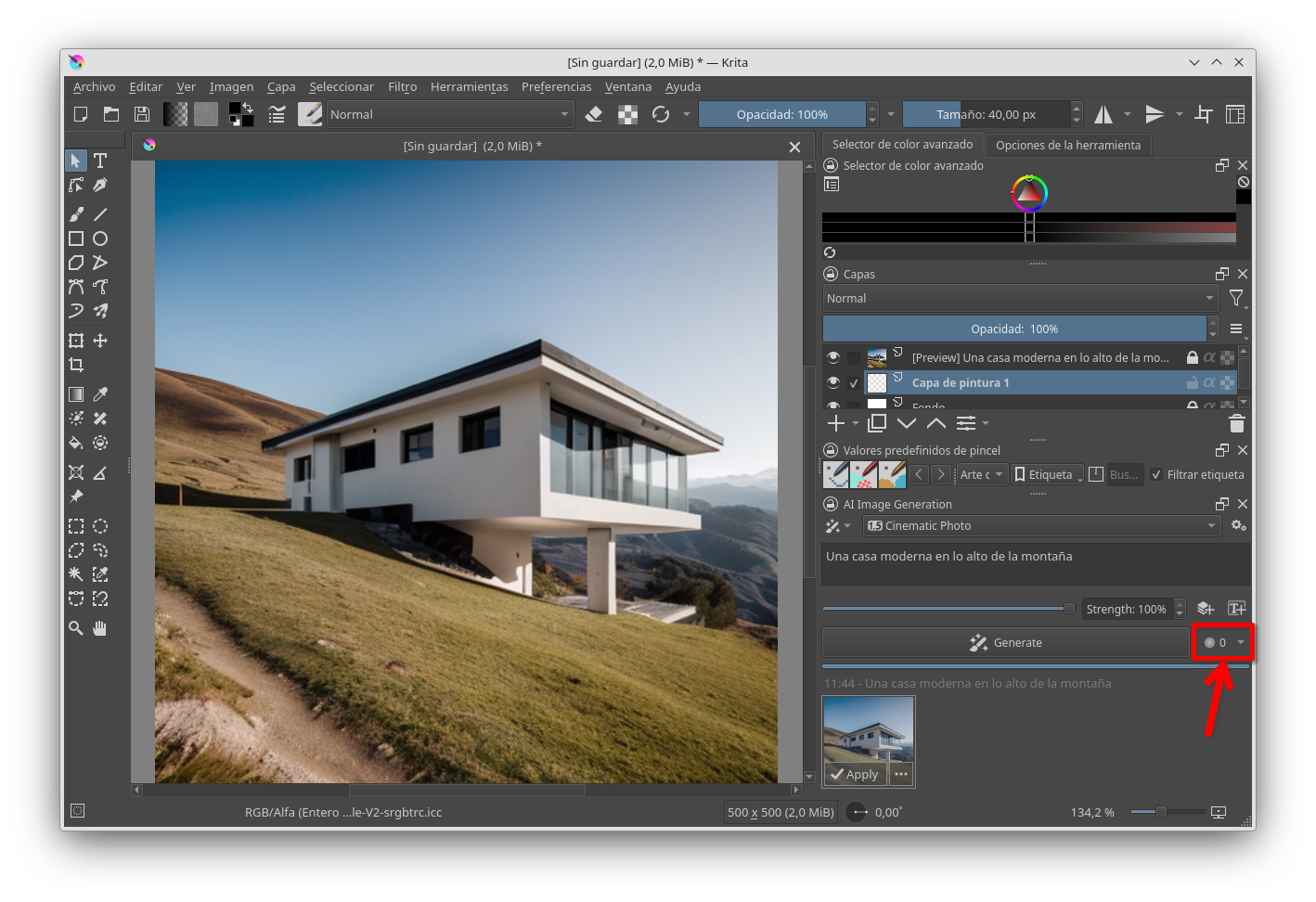Expand the add layer type arrow
This screenshot has width=1316, height=902.
pyautogui.click(x=856, y=424)
